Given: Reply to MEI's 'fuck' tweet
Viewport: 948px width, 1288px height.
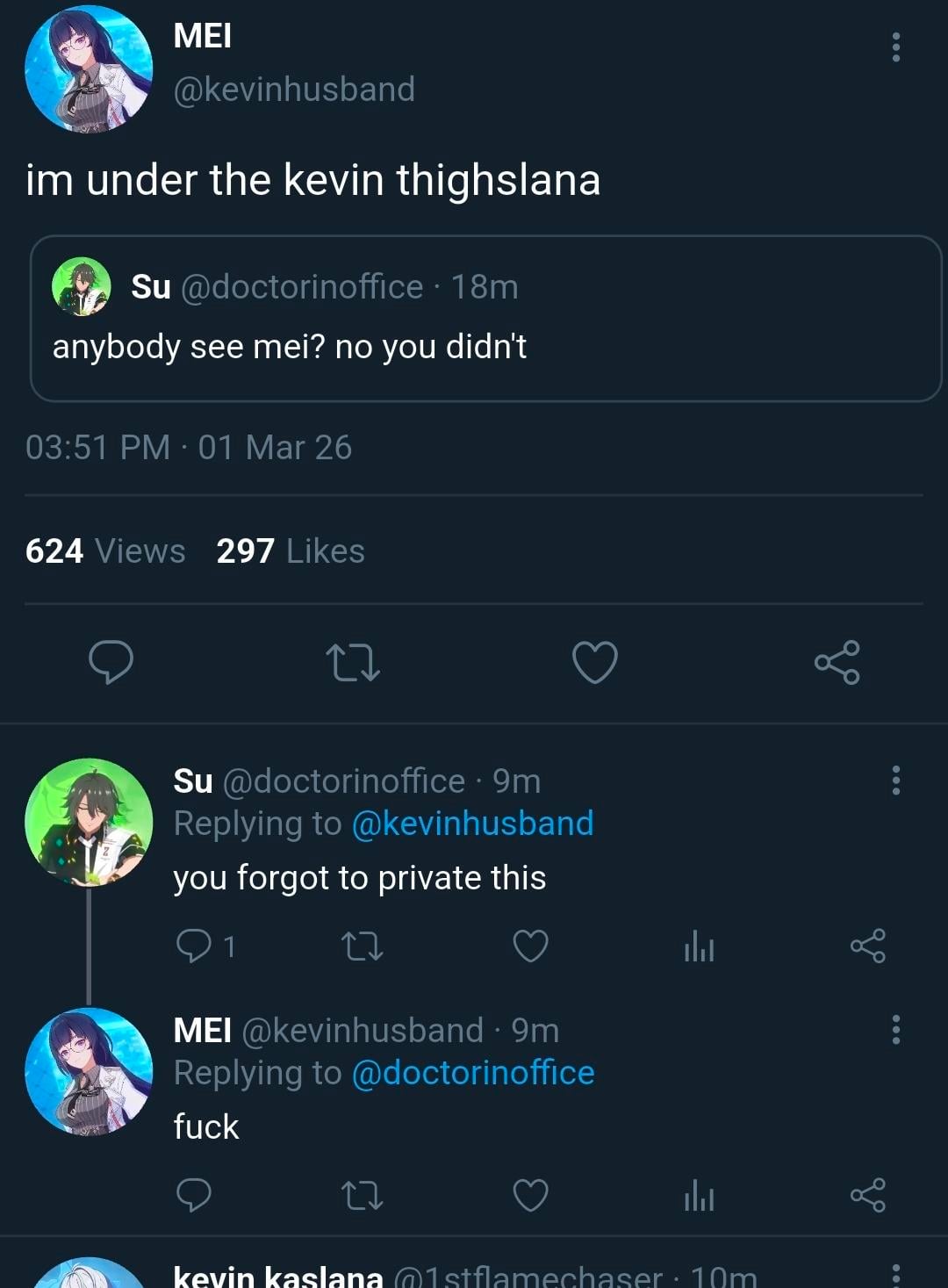Looking at the screenshot, I should (x=194, y=1195).
